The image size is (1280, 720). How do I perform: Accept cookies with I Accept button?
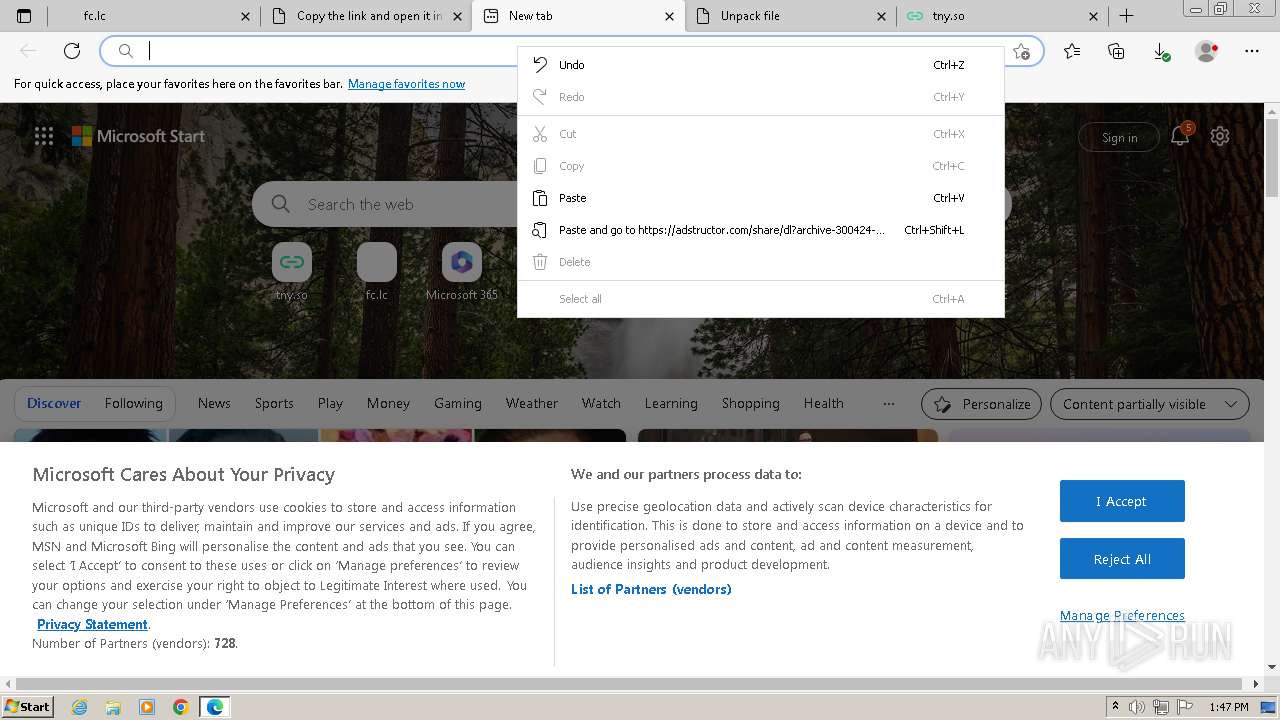coord(1122,501)
